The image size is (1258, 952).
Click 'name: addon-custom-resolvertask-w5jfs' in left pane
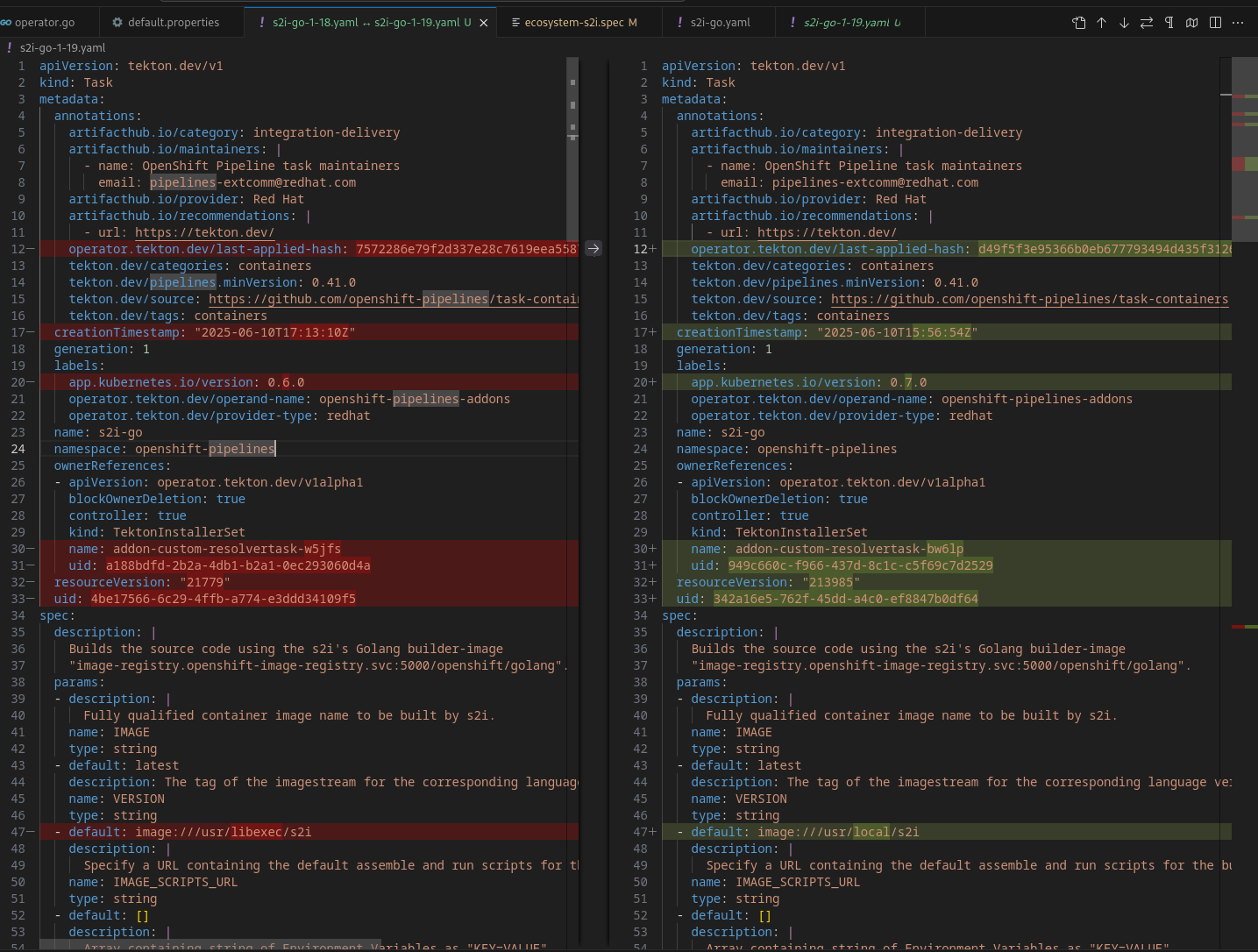pos(205,549)
